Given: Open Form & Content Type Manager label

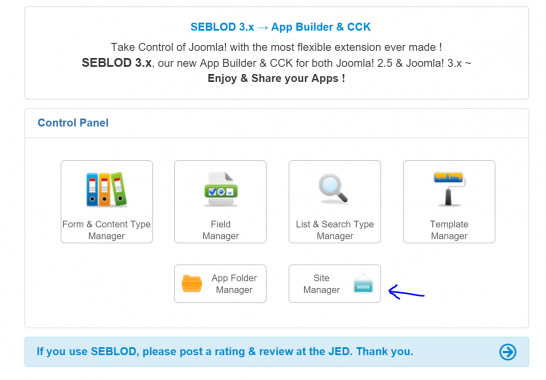Looking at the screenshot, I should [107, 230].
